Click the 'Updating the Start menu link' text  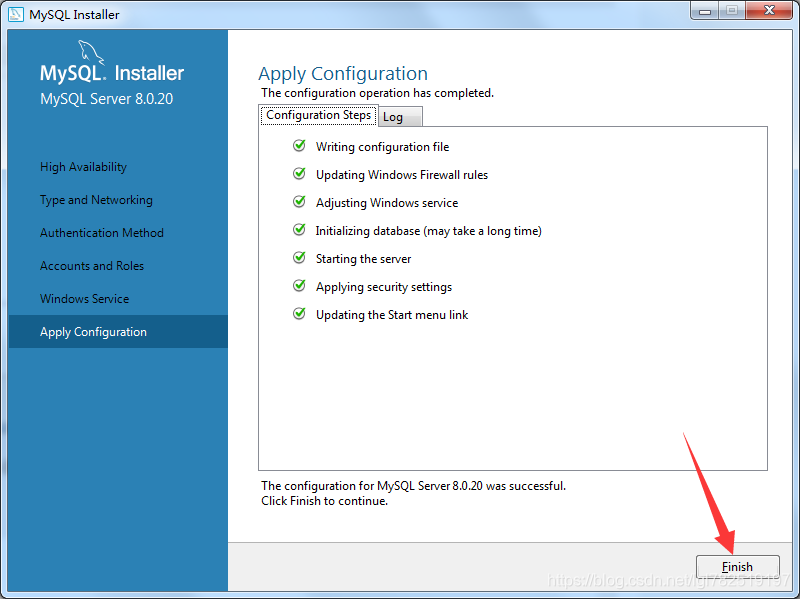(x=392, y=315)
